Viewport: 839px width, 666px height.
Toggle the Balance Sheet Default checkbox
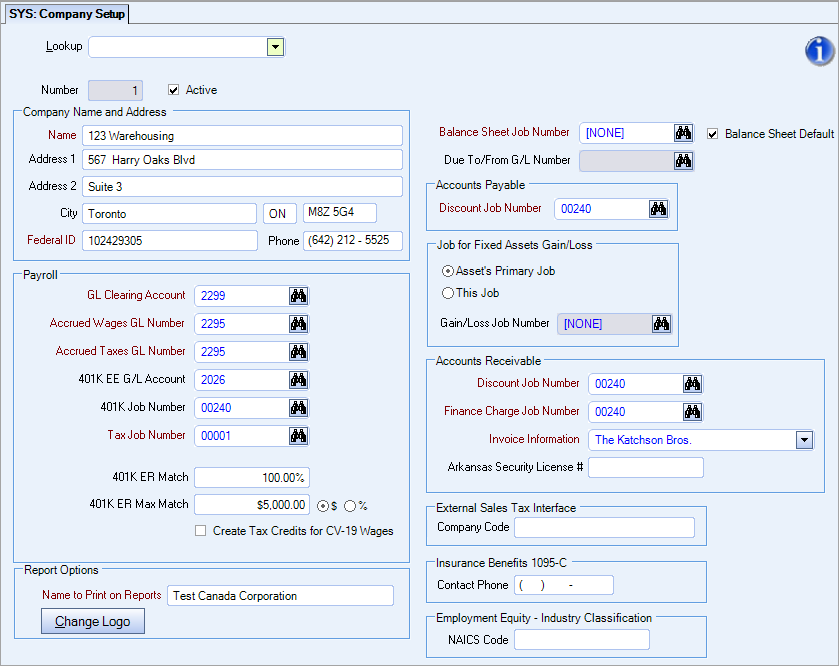713,134
